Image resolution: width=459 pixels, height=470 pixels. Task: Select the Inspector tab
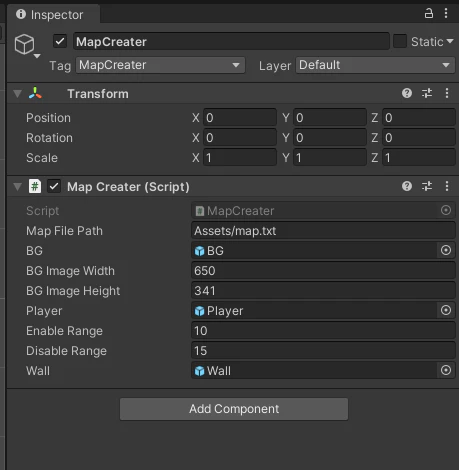[x=53, y=15]
